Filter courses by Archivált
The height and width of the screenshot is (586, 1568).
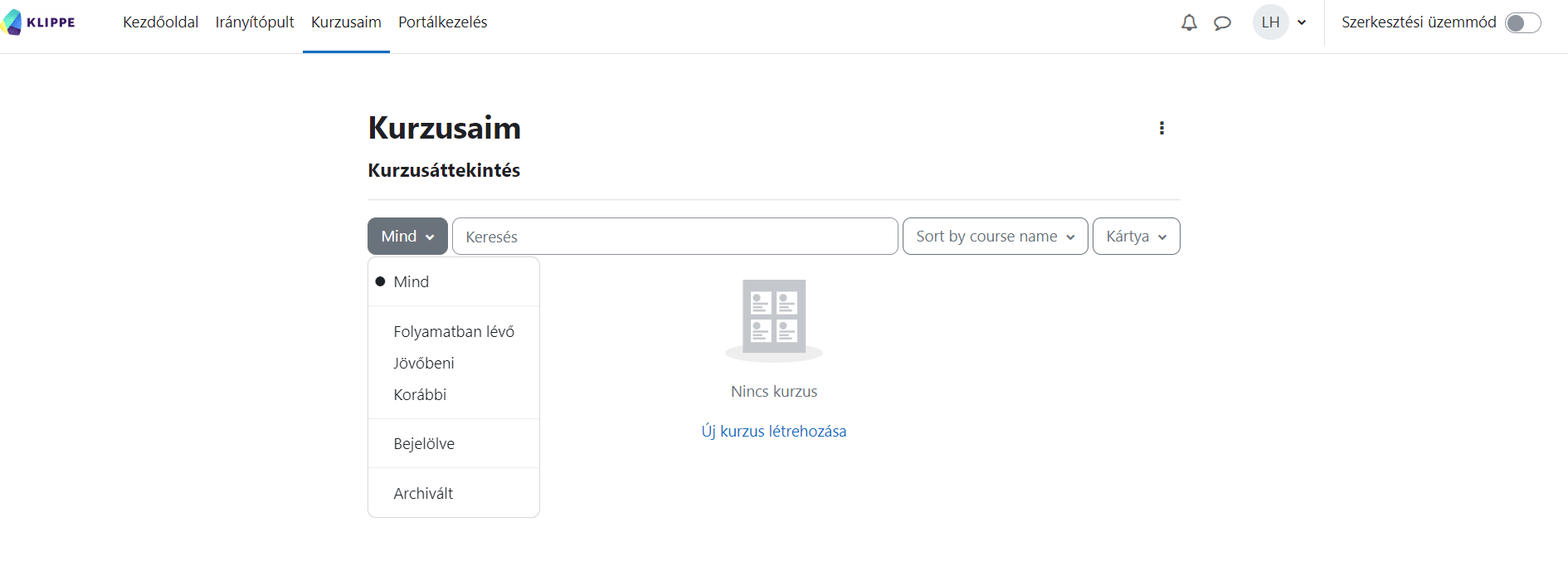(x=423, y=494)
